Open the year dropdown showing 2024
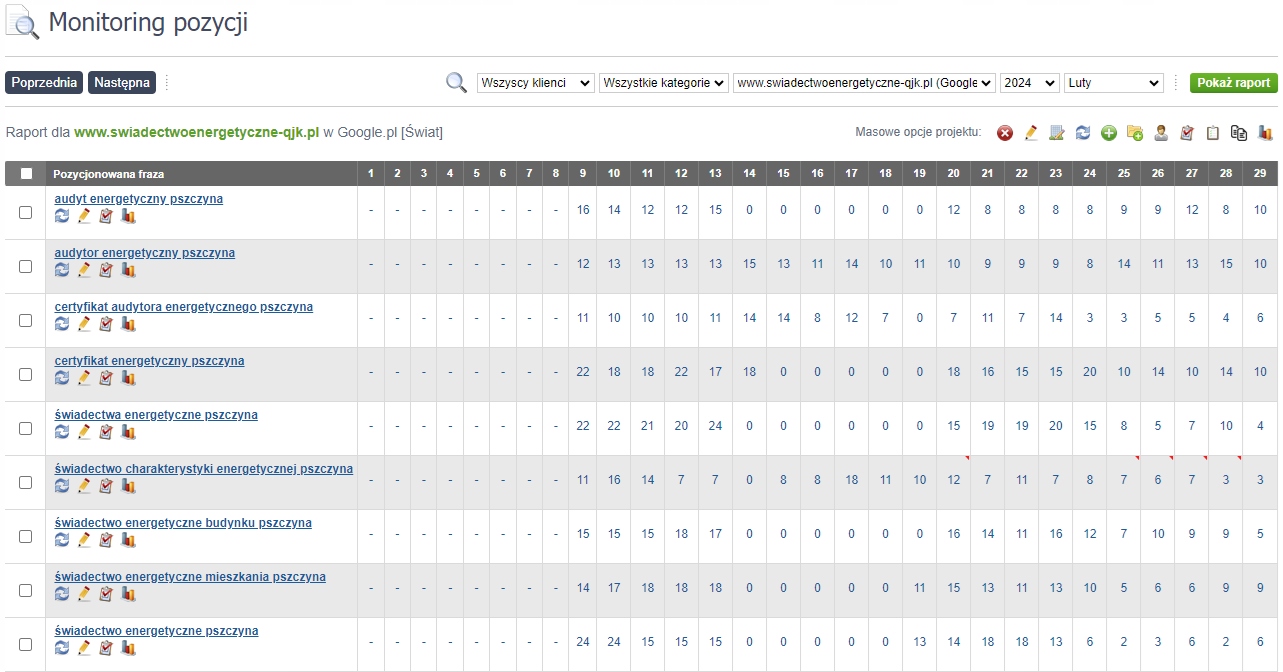The image size is (1283, 672). (x=1029, y=83)
